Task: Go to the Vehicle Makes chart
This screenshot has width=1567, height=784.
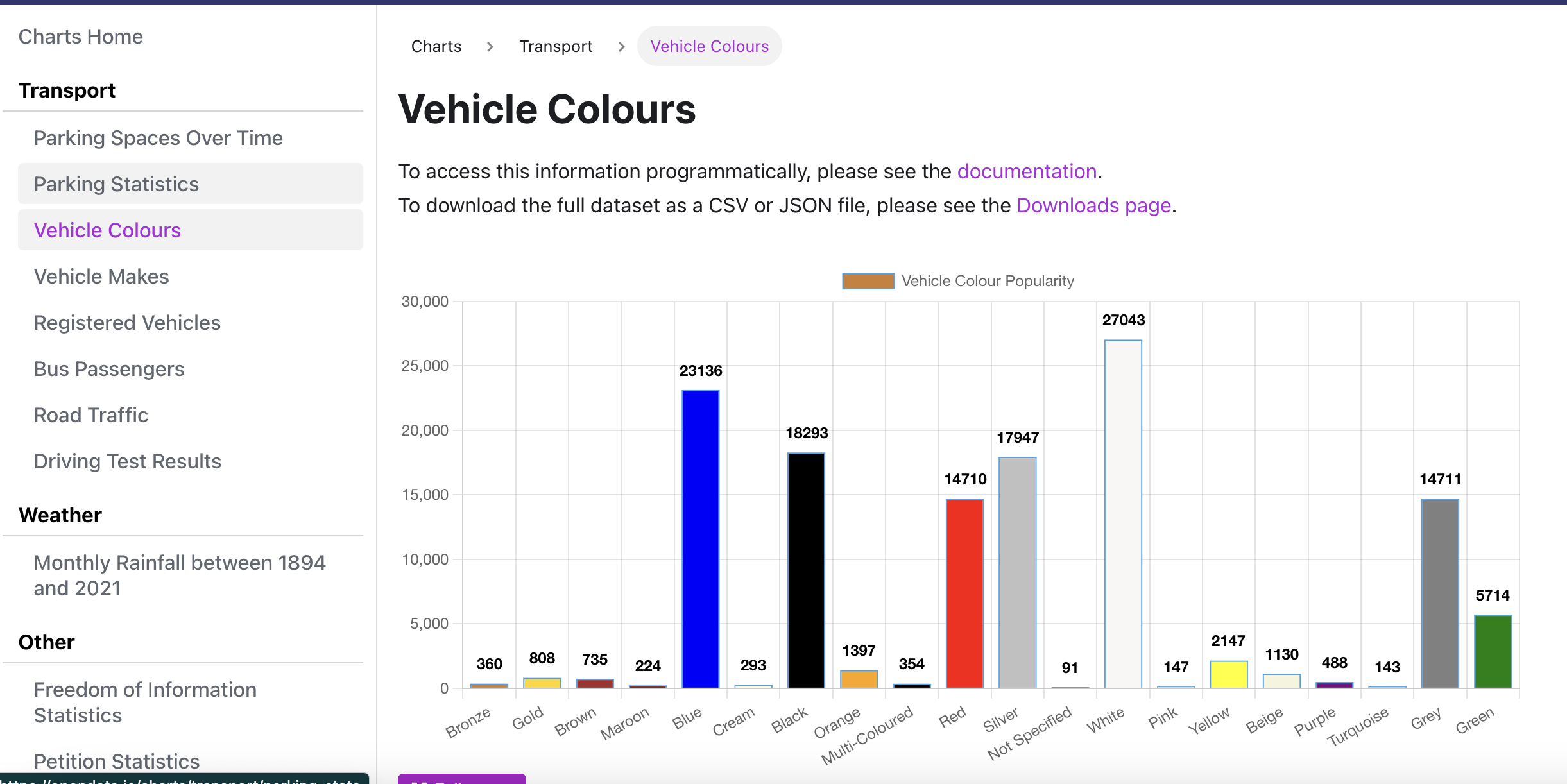Action: click(101, 277)
